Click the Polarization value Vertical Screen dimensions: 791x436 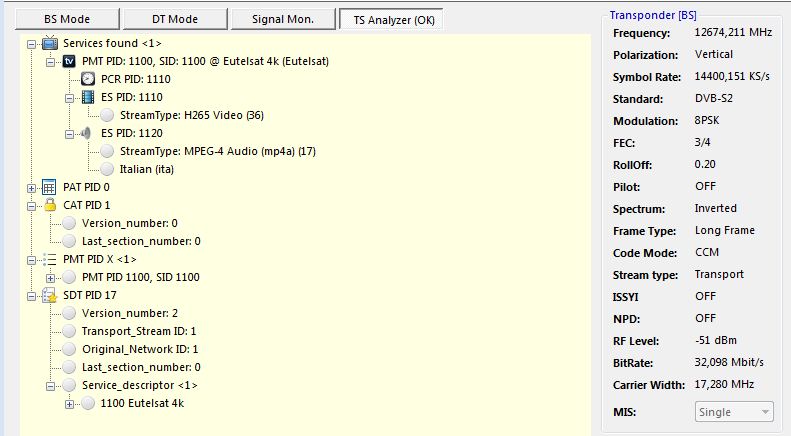click(x=713, y=54)
